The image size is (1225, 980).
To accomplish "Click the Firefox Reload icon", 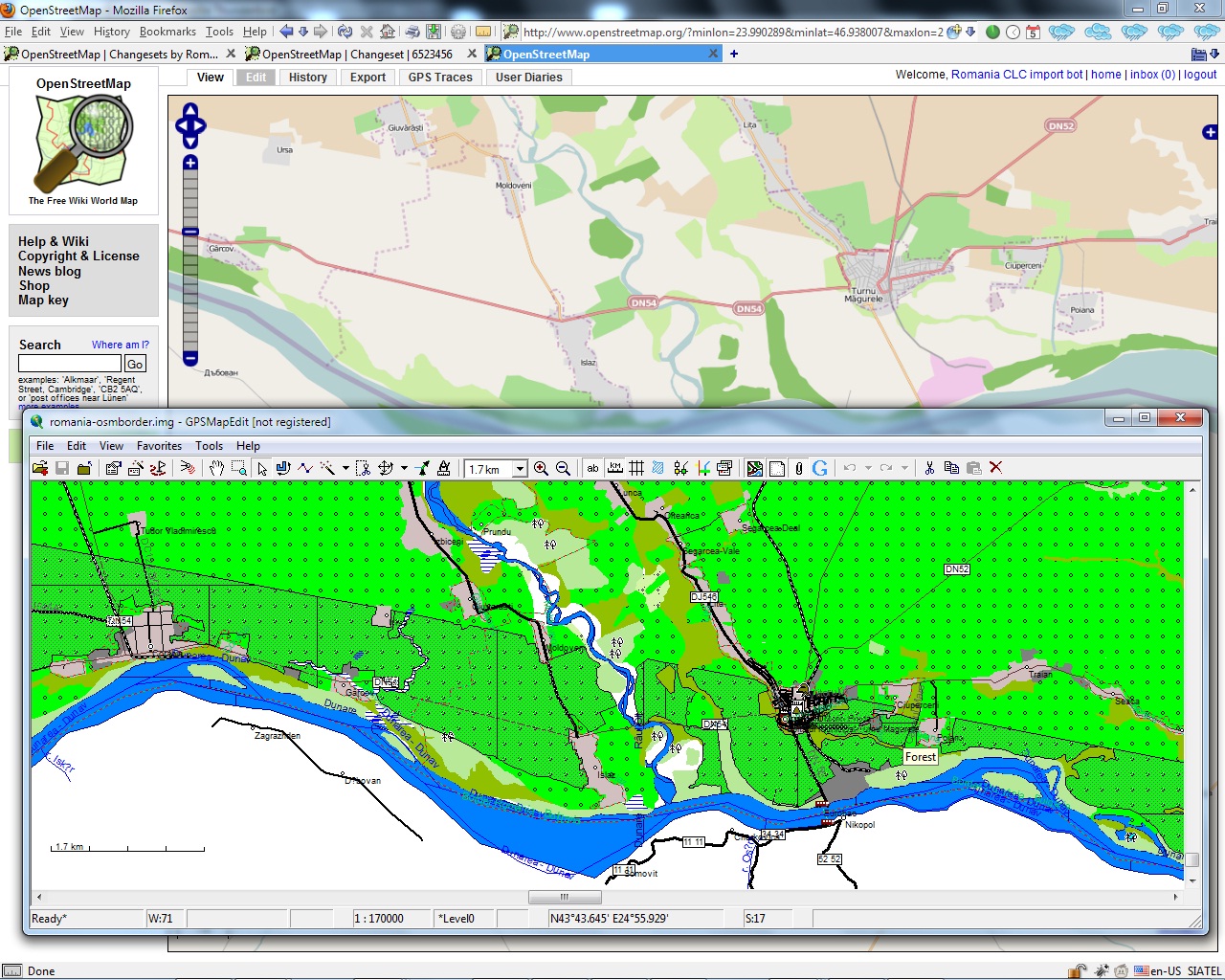I will click(345, 32).
